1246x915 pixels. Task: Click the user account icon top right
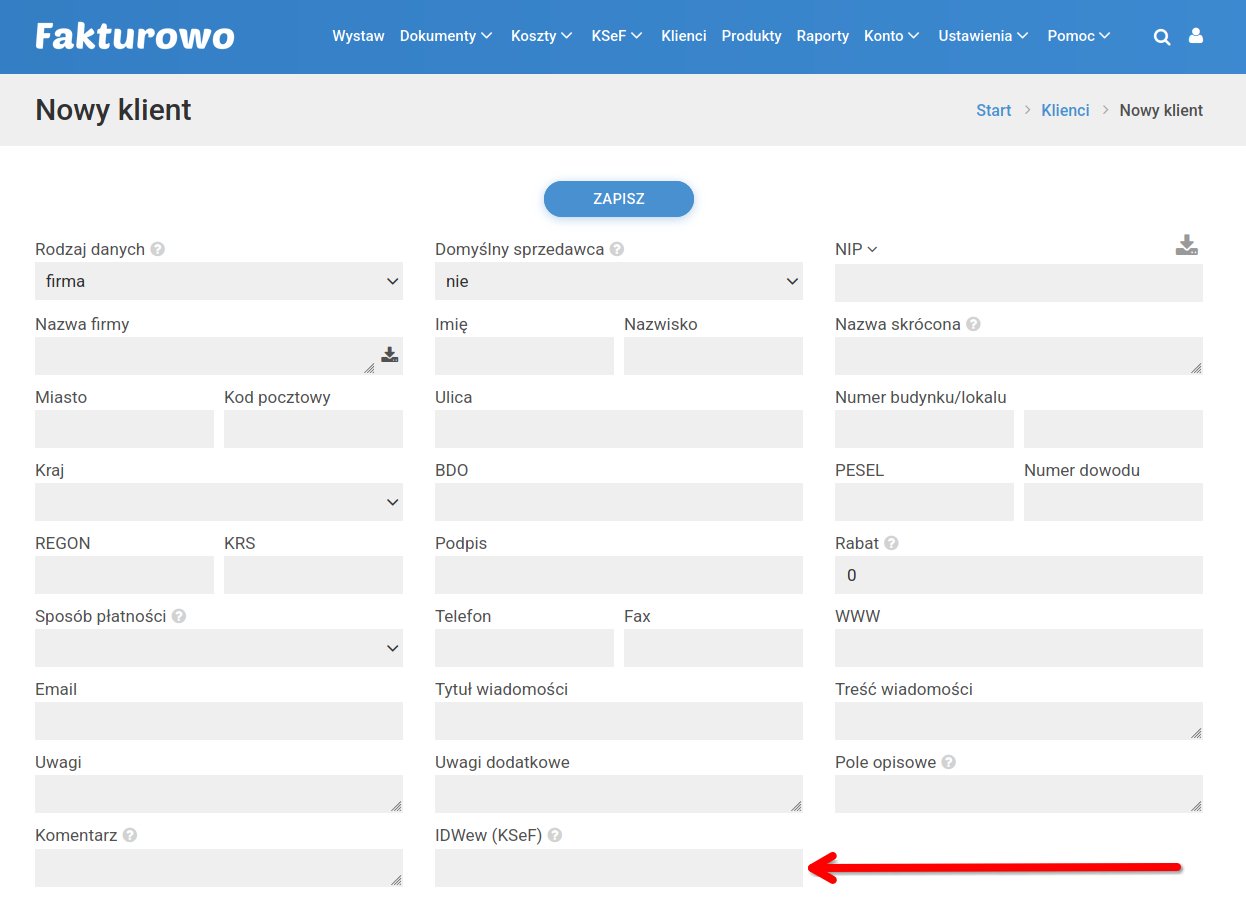point(1196,36)
